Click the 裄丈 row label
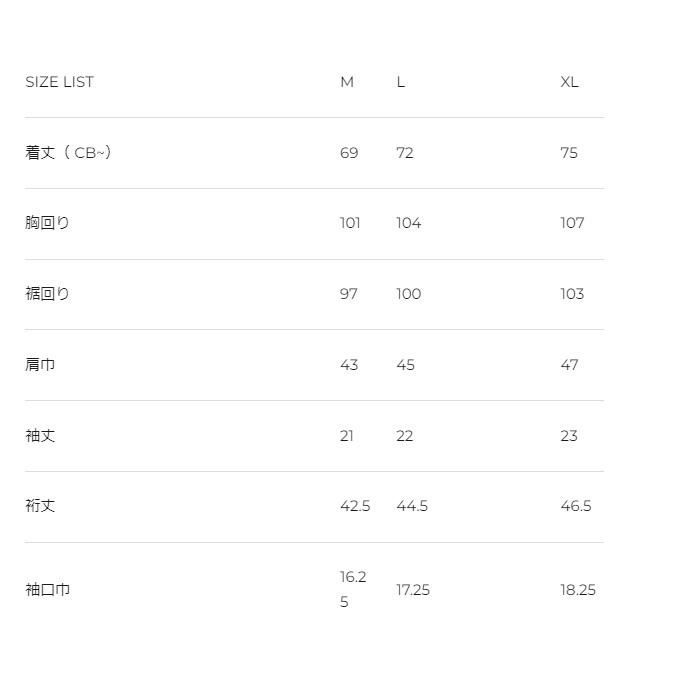Image resolution: width=680 pixels, height=680 pixels. (x=40, y=506)
